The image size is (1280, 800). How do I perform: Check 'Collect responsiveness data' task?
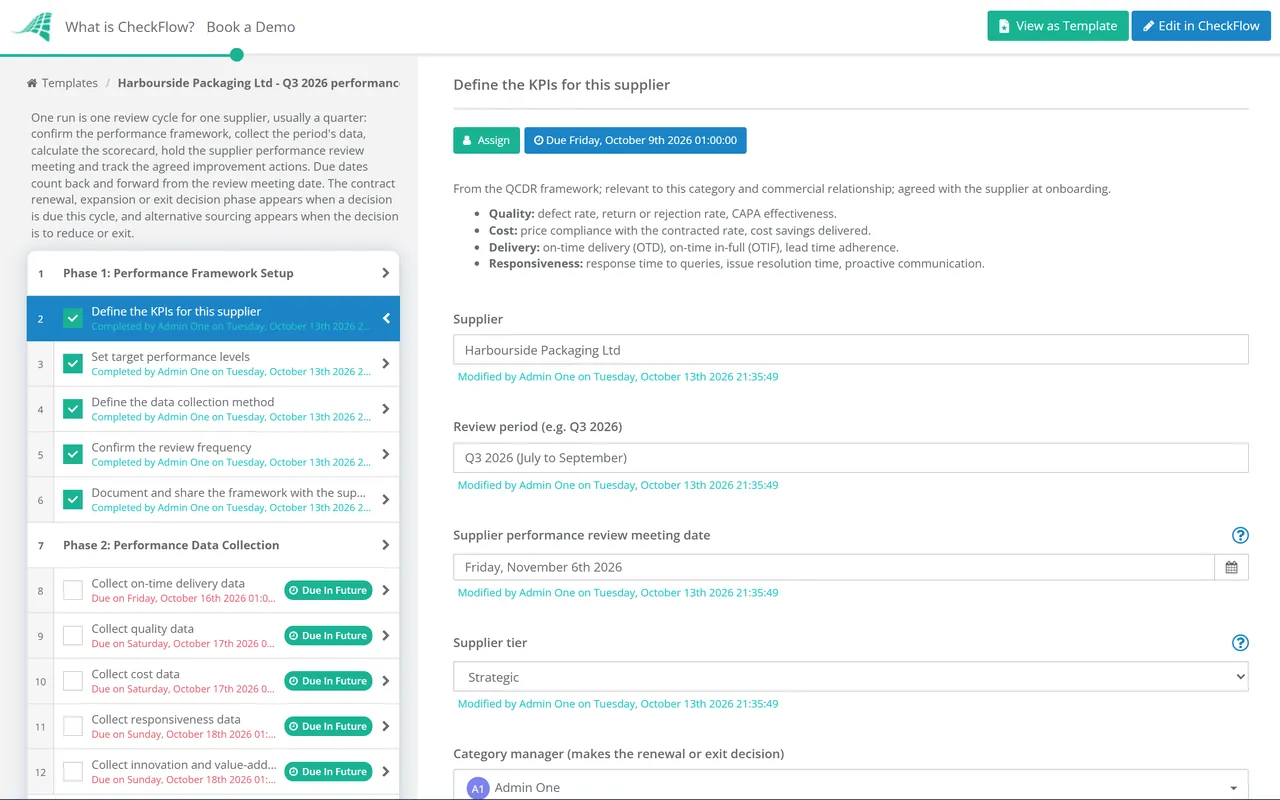click(x=73, y=726)
